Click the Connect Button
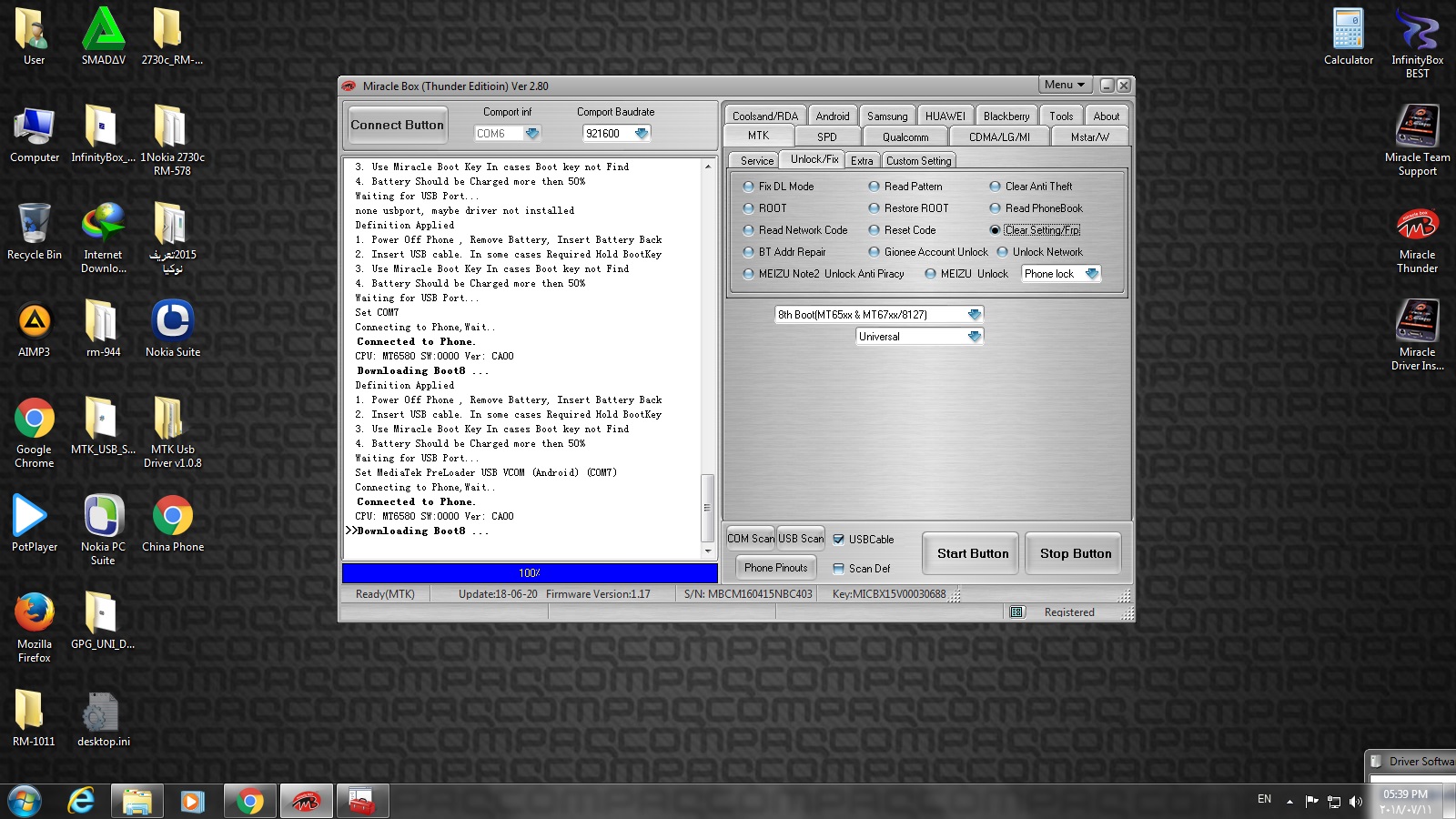This screenshot has width=1456, height=819. pyautogui.click(x=398, y=126)
